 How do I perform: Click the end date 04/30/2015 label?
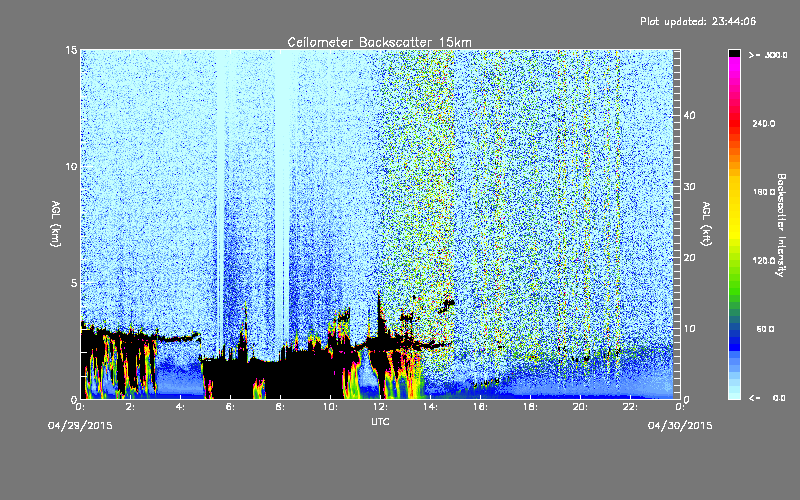click(680, 426)
